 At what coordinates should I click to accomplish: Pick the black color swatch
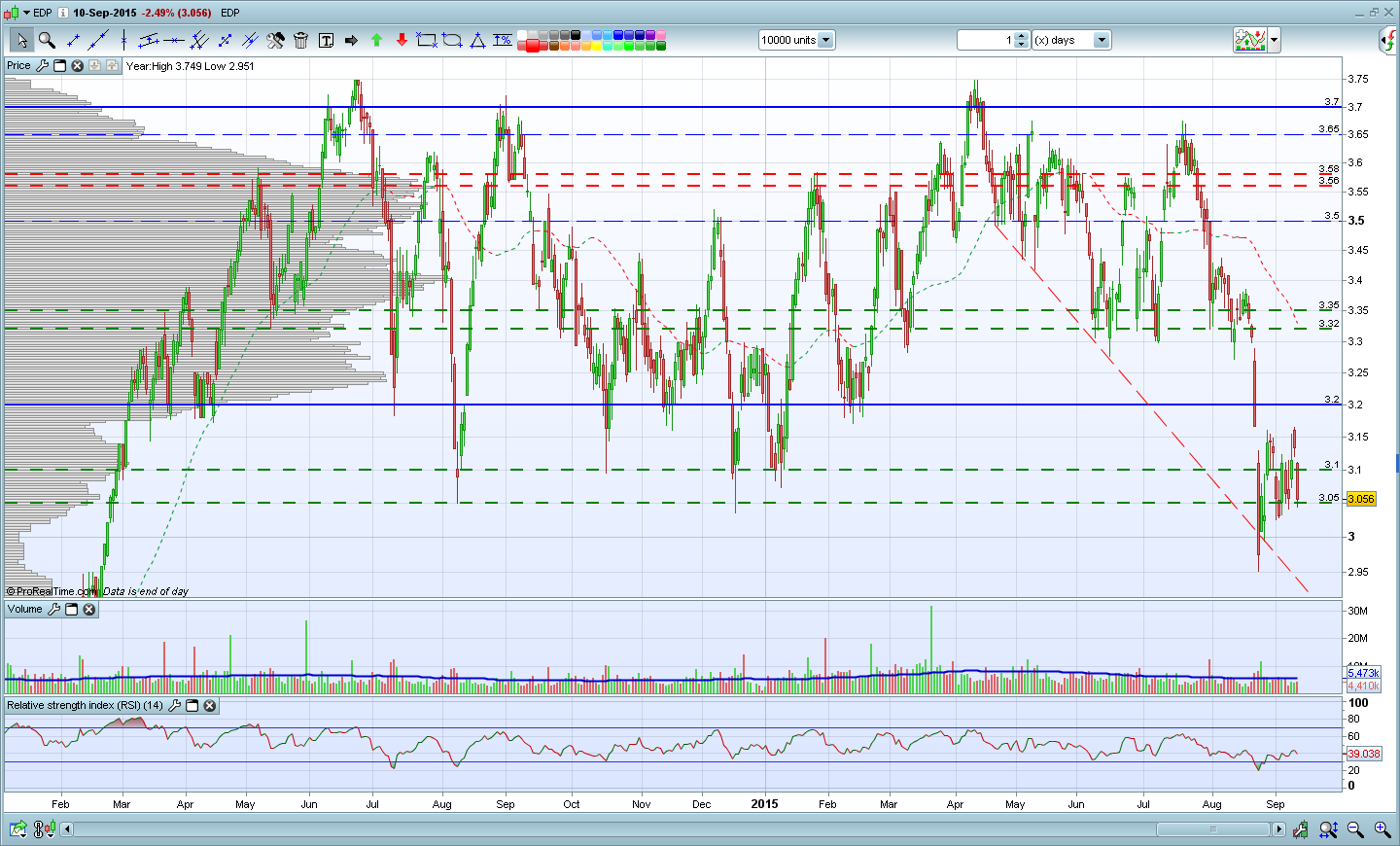[x=576, y=35]
